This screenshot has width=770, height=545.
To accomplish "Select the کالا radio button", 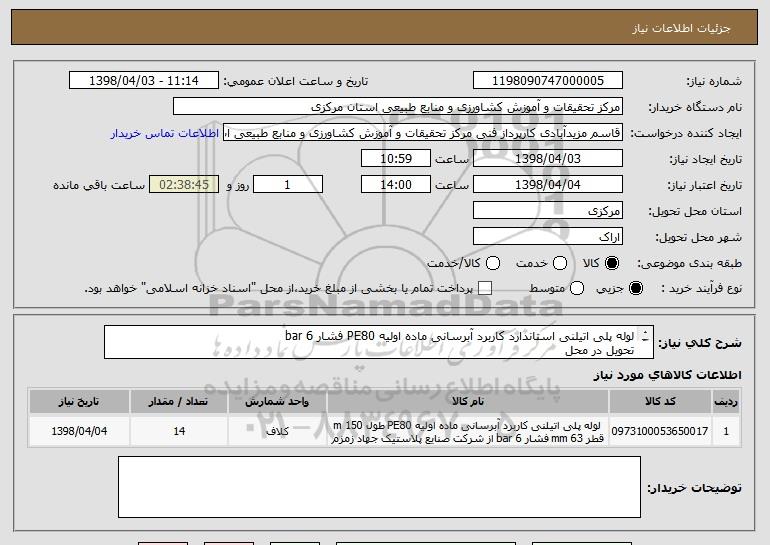I will coord(612,264).
